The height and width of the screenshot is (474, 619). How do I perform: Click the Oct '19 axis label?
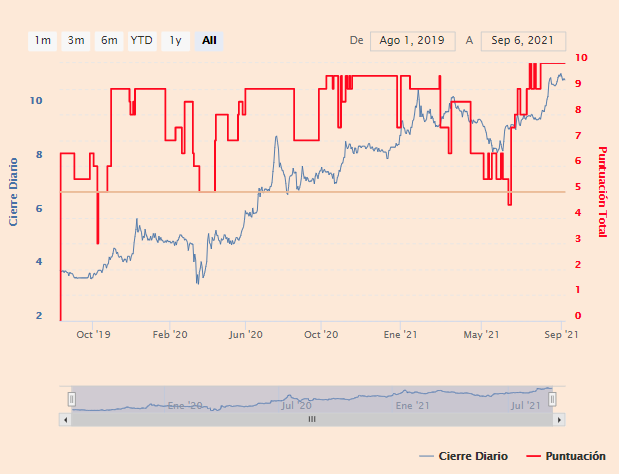94,335
